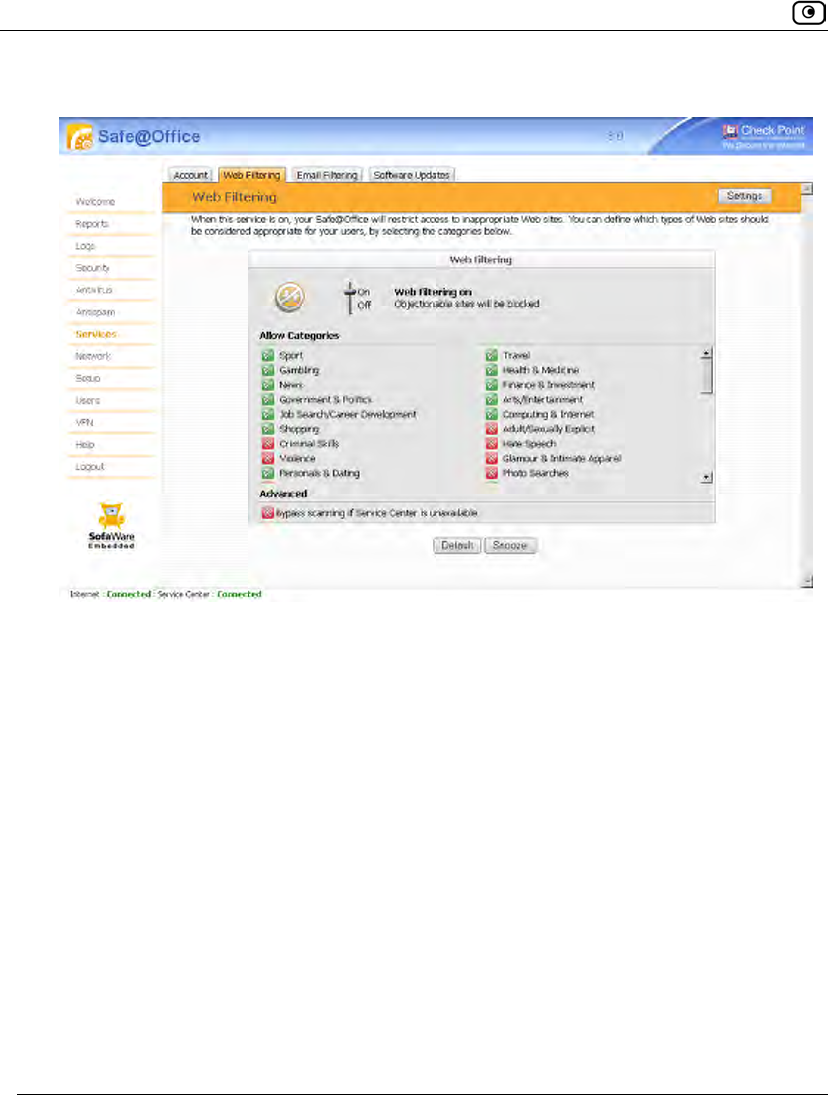Click Logout in the sidebar

point(89,466)
